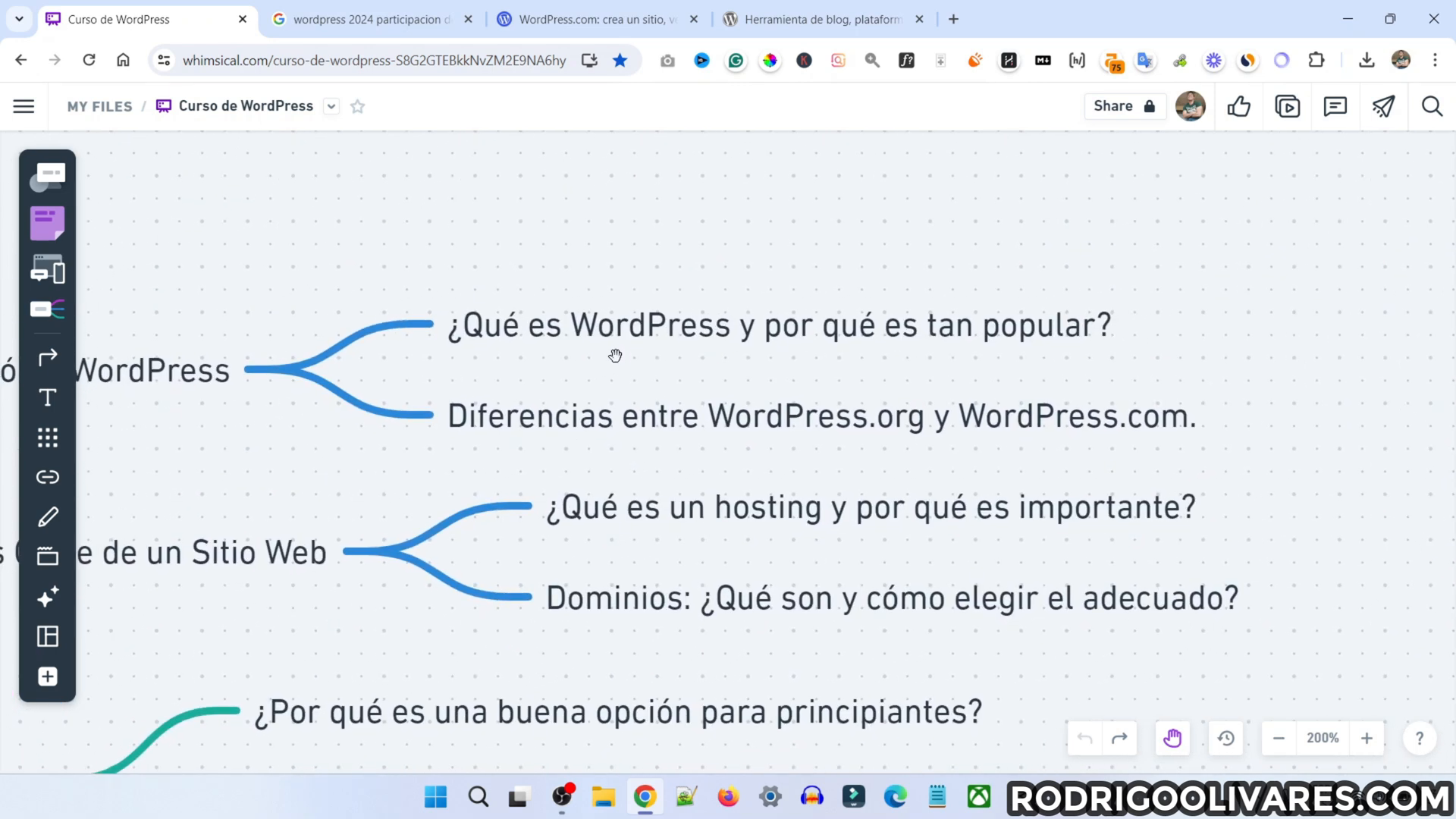The height and width of the screenshot is (819, 1456).
Task: Zoom out with the minus button
Action: click(x=1279, y=738)
